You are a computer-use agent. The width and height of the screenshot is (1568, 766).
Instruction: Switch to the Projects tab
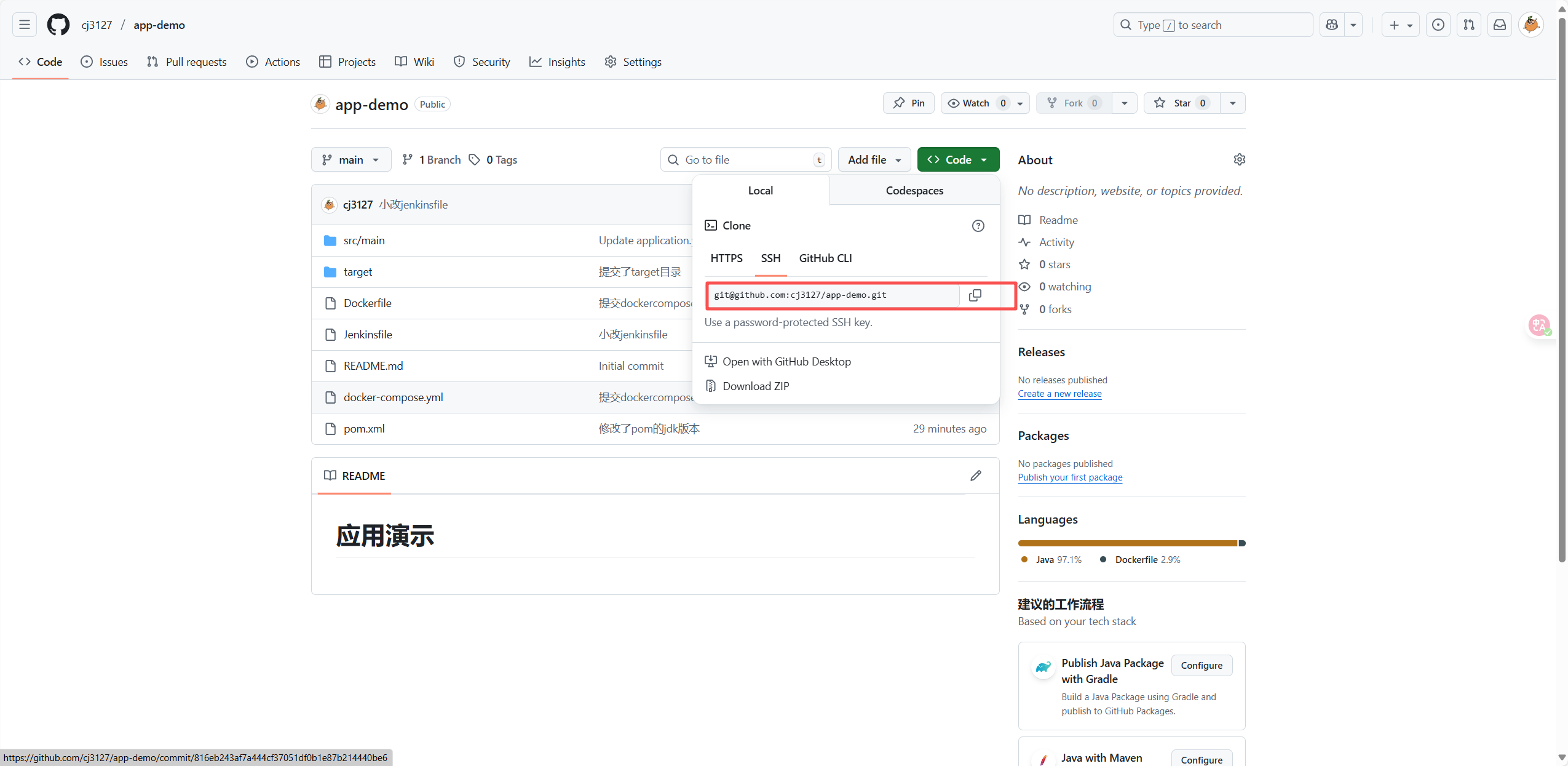point(347,62)
